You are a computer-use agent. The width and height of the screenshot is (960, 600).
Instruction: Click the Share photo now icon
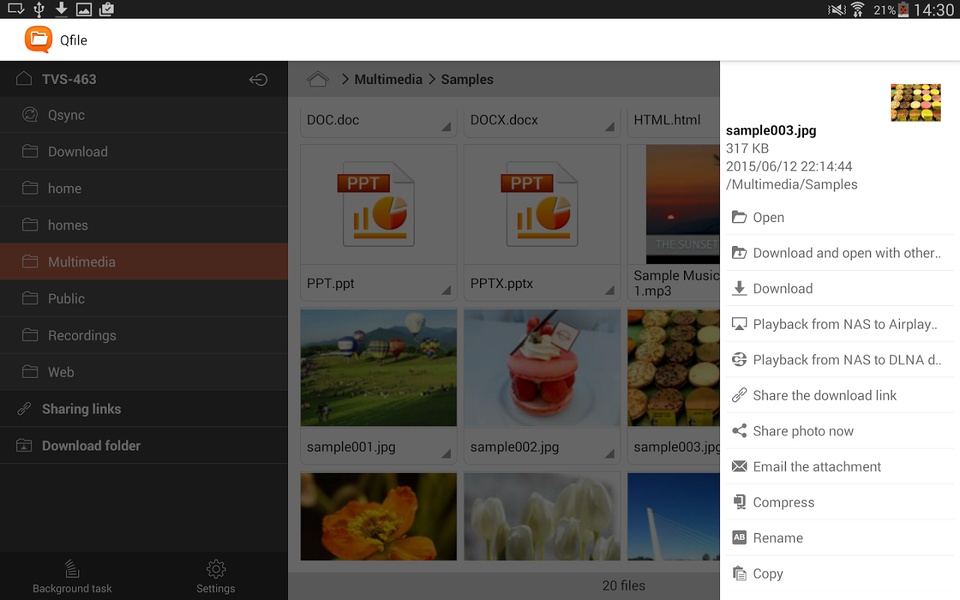point(740,430)
